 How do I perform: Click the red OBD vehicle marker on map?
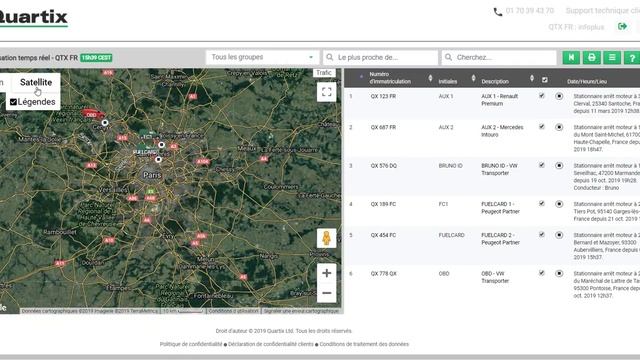click(92, 113)
